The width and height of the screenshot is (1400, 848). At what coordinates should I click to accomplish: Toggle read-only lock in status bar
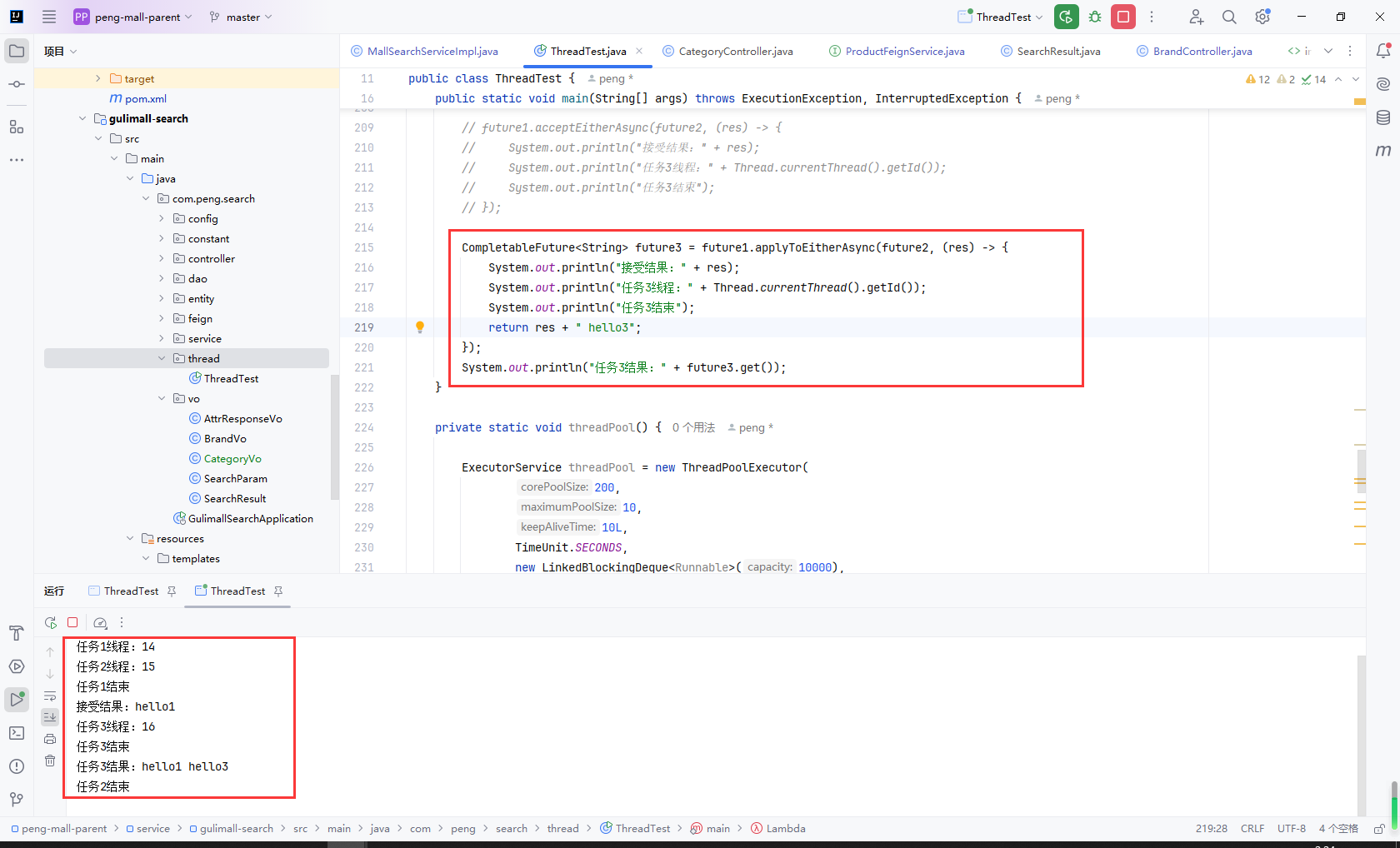[x=1379, y=829]
